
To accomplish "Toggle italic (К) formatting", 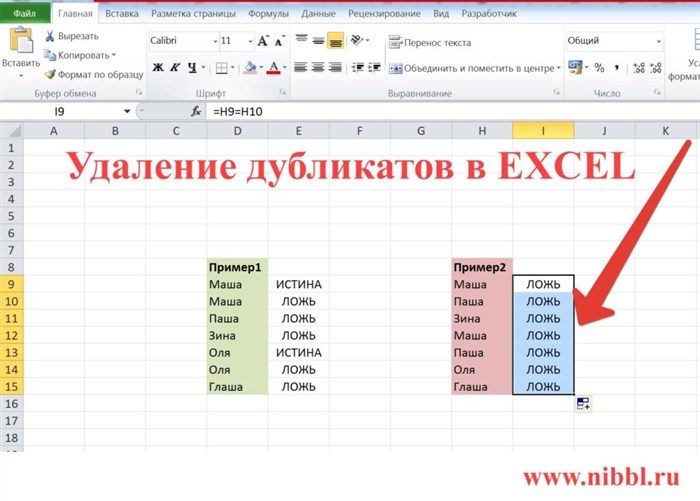I will [175, 67].
